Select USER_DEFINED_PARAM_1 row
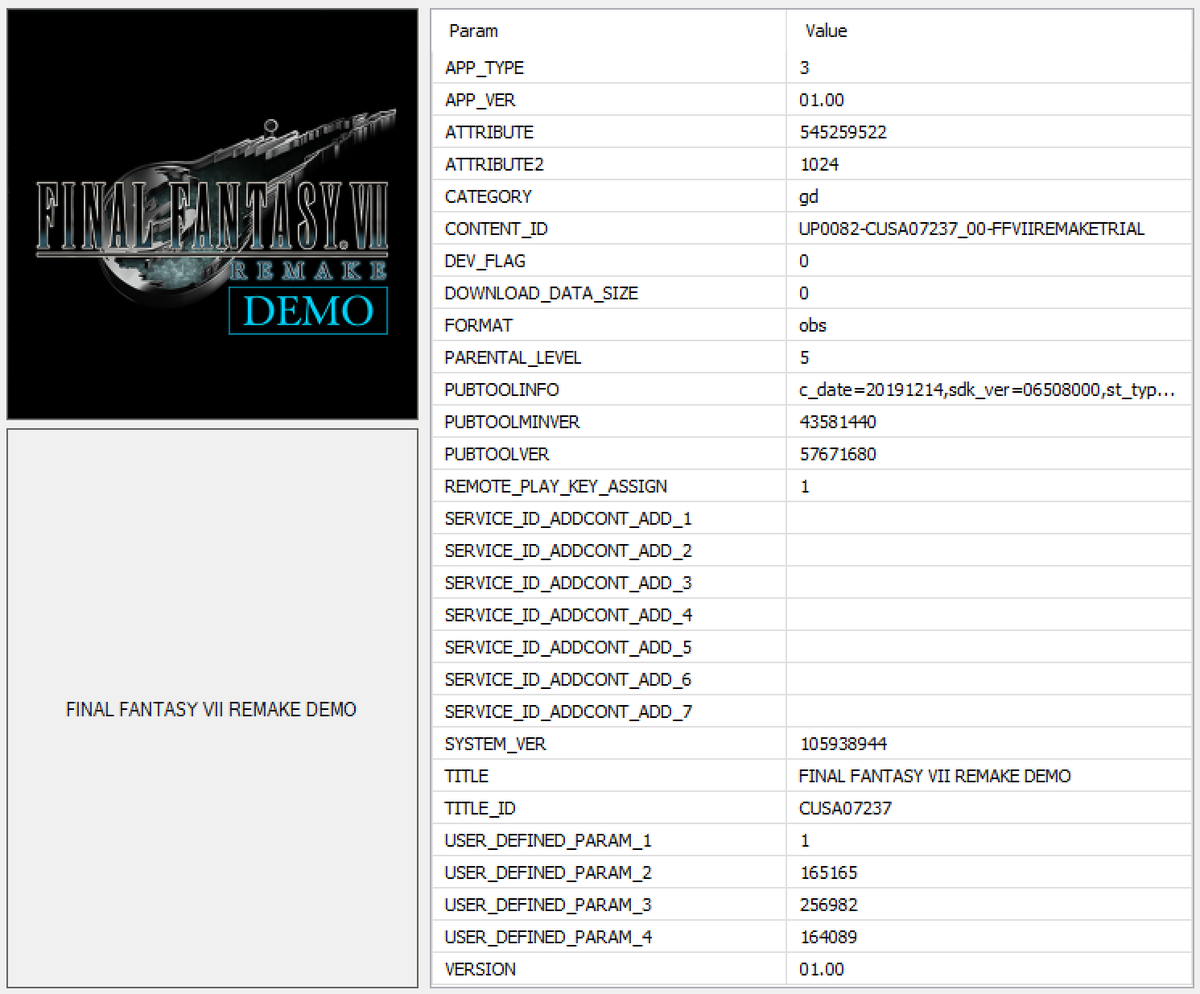The height and width of the screenshot is (994, 1200). point(812,840)
